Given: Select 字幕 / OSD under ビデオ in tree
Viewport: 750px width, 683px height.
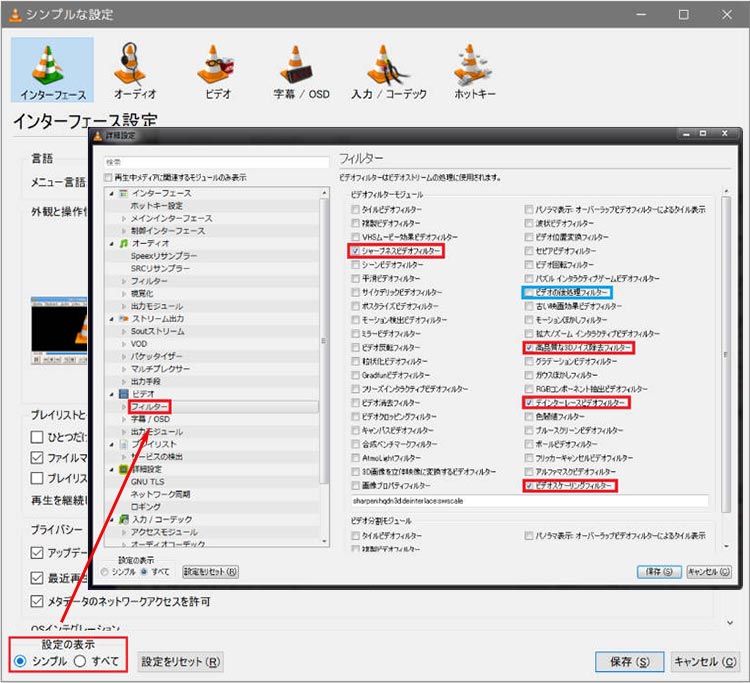Looking at the screenshot, I should tap(150, 419).
